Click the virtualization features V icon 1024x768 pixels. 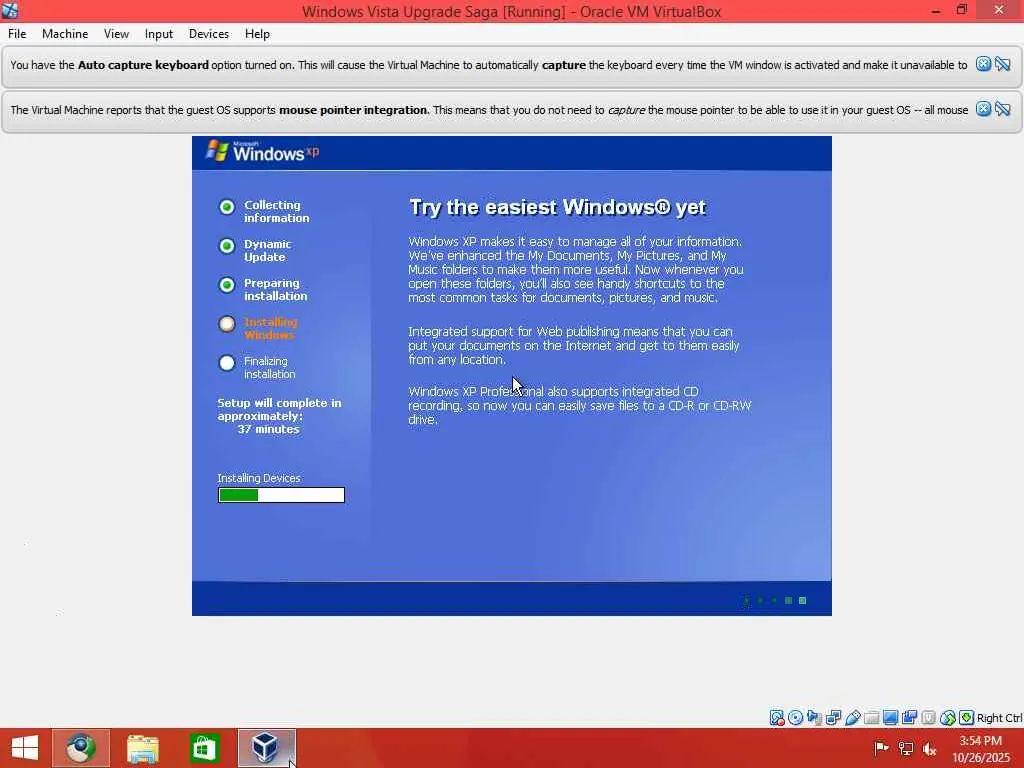click(928, 718)
